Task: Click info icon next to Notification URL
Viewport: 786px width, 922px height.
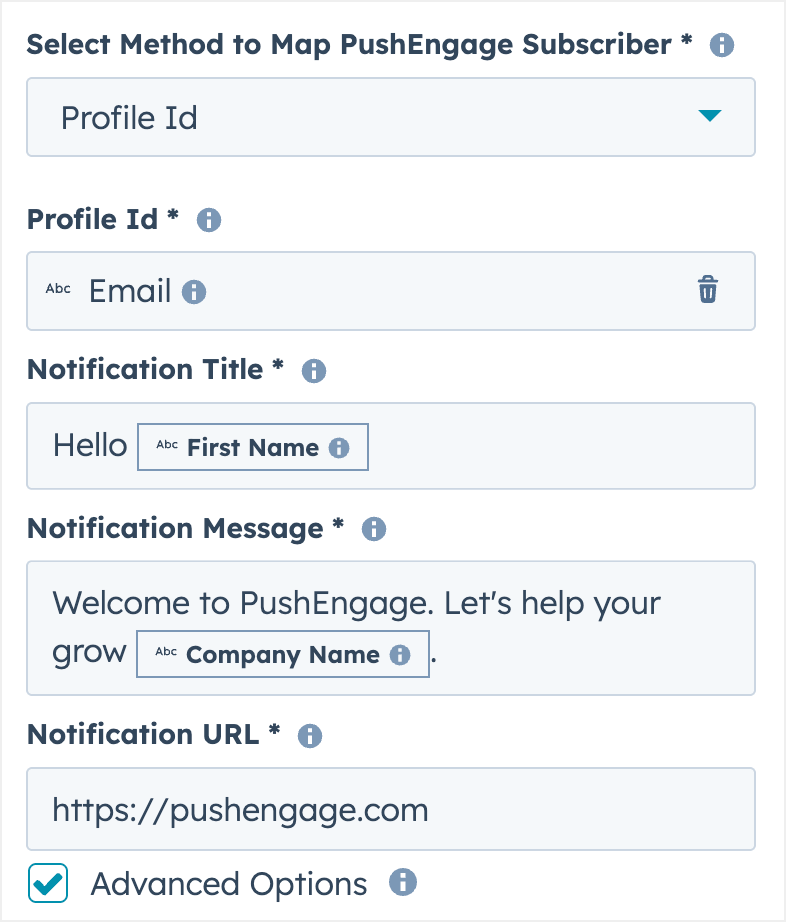Action: click(x=310, y=736)
